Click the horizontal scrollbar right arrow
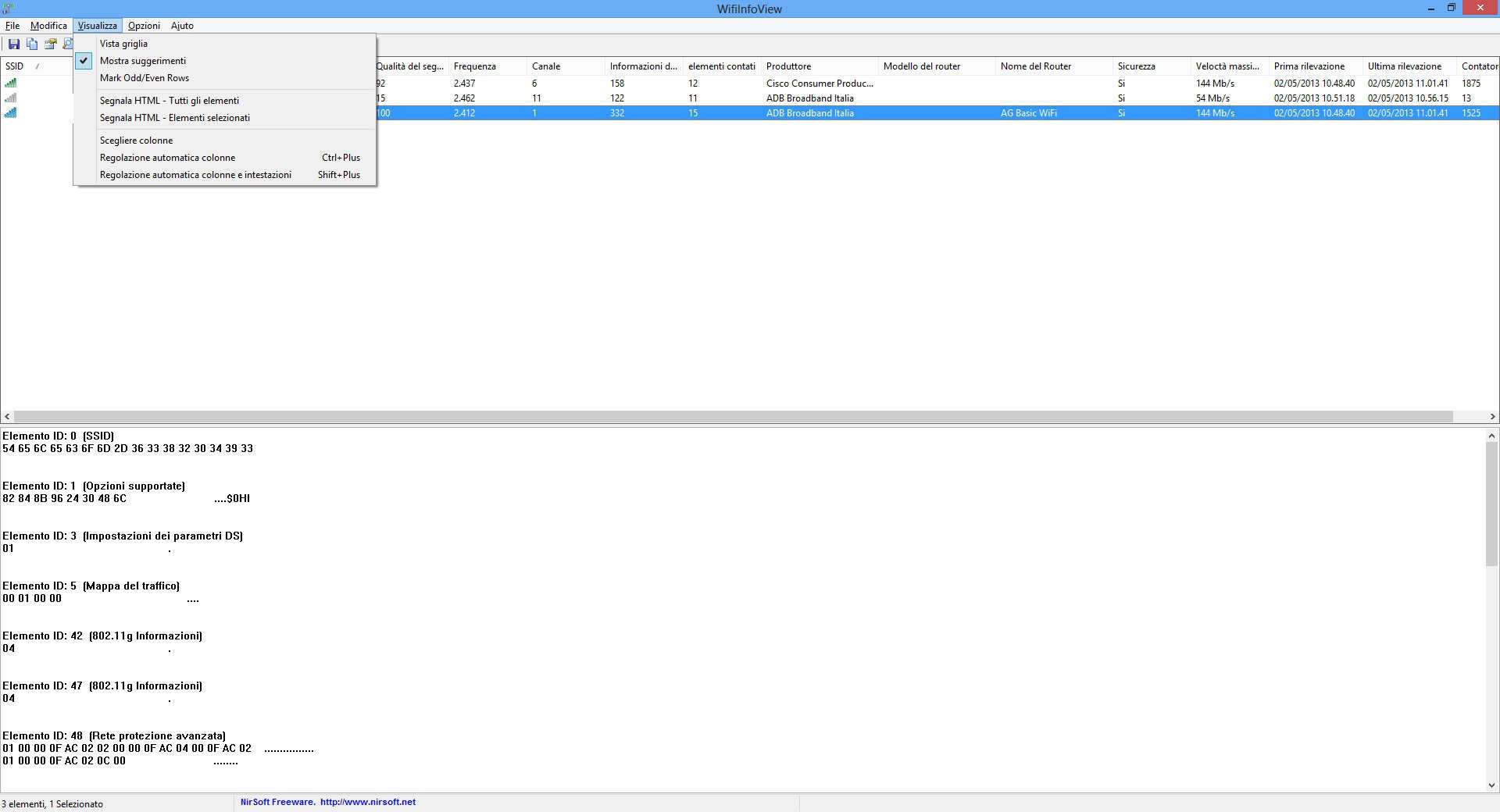 click(x=1492, y=417)
